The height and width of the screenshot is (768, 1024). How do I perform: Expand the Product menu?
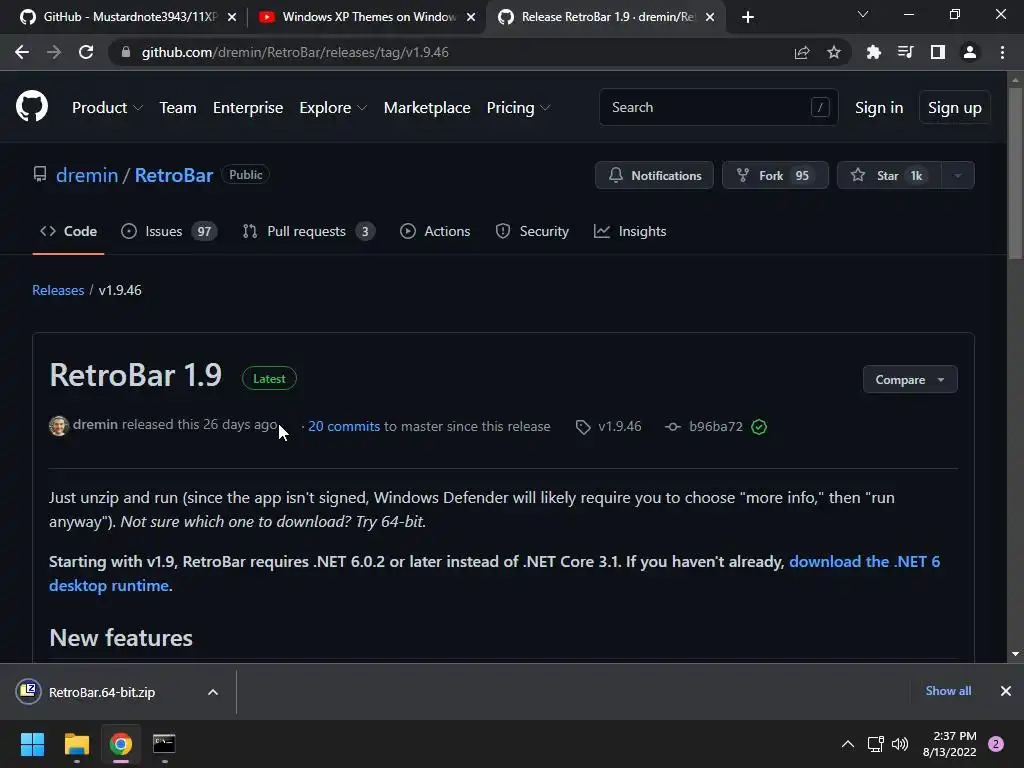click(x=107, y=108)
